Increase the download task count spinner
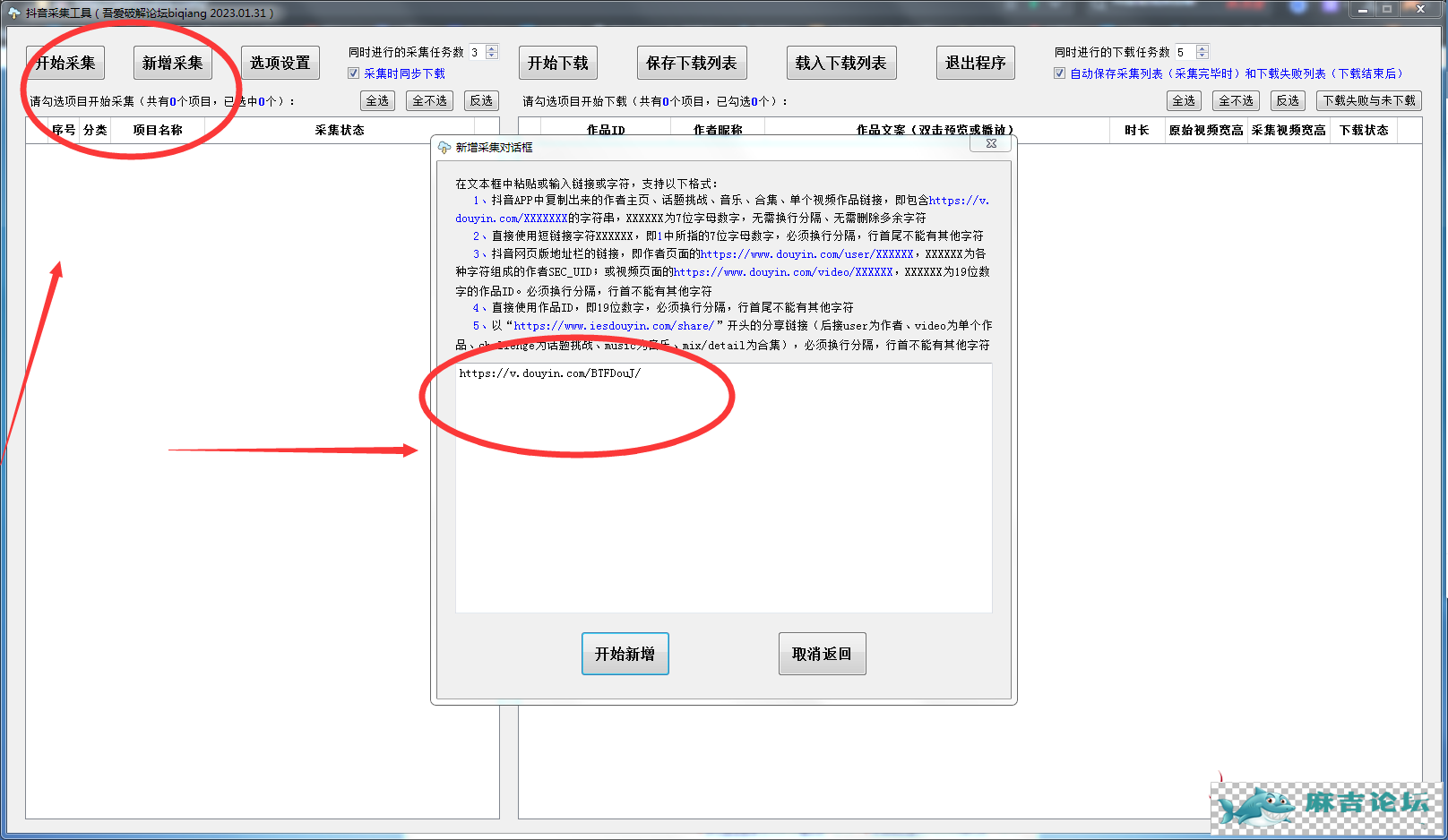 (1202, 48)
